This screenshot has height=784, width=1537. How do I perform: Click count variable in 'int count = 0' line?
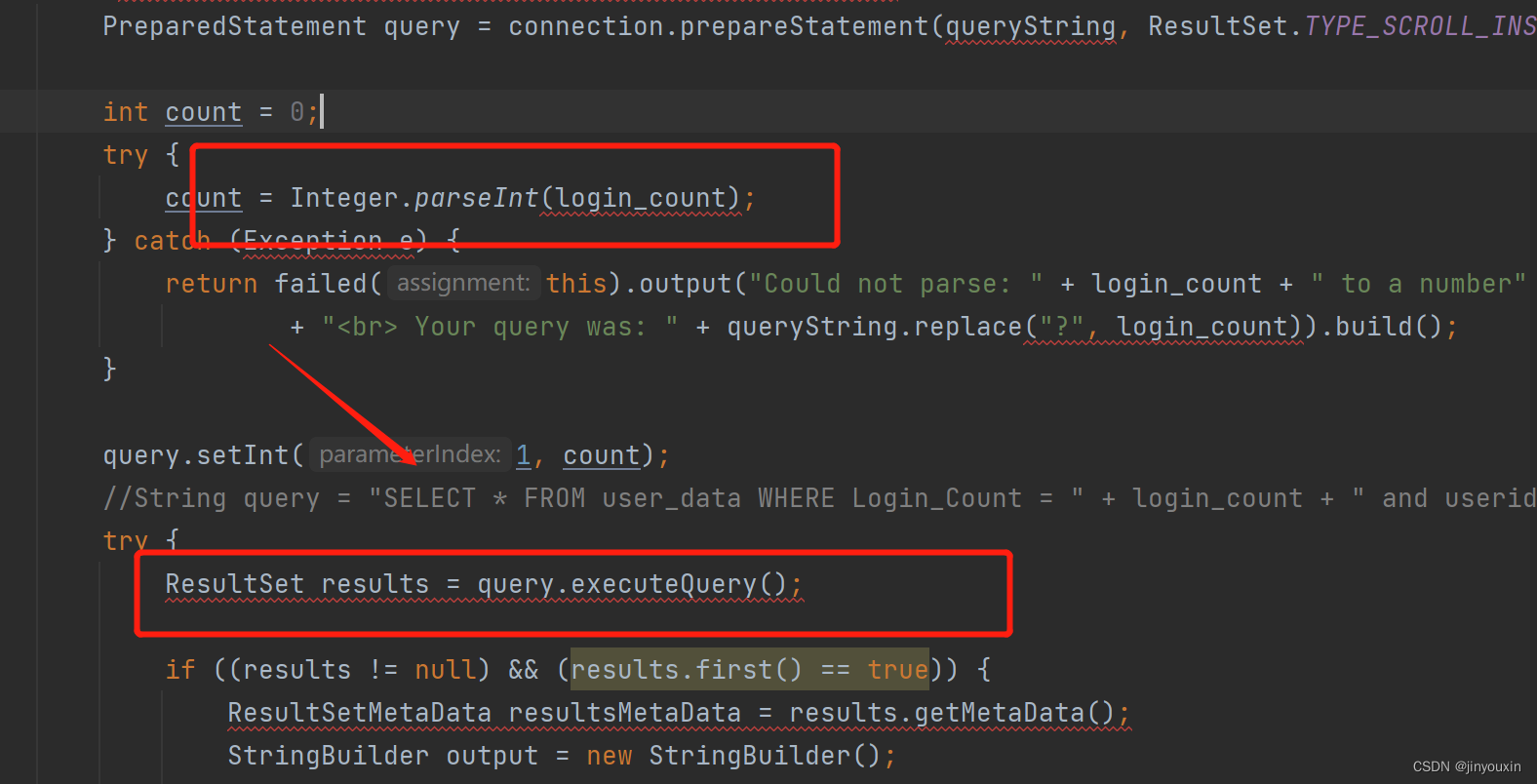[x=204, y=112]
